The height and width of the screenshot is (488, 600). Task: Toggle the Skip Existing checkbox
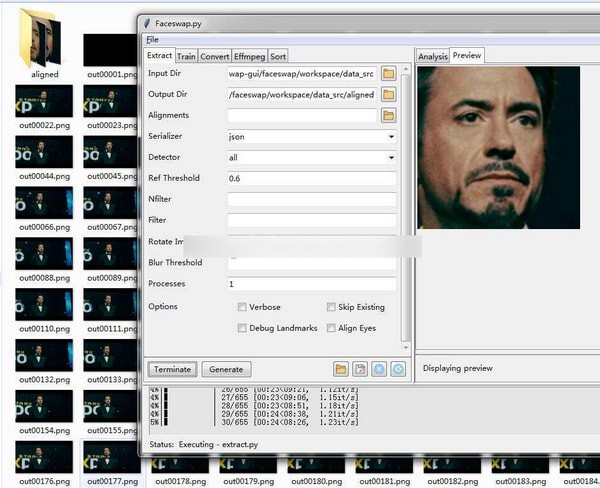(331, 307)
